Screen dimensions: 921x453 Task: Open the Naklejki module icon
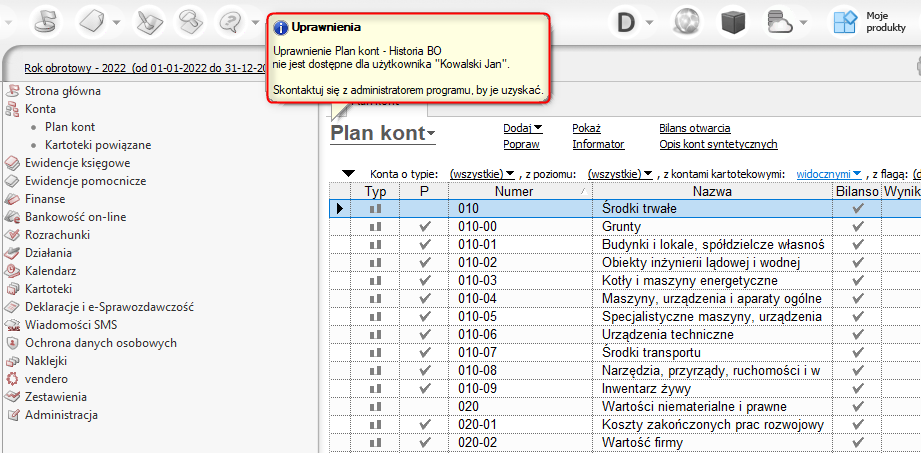(11, 361)
